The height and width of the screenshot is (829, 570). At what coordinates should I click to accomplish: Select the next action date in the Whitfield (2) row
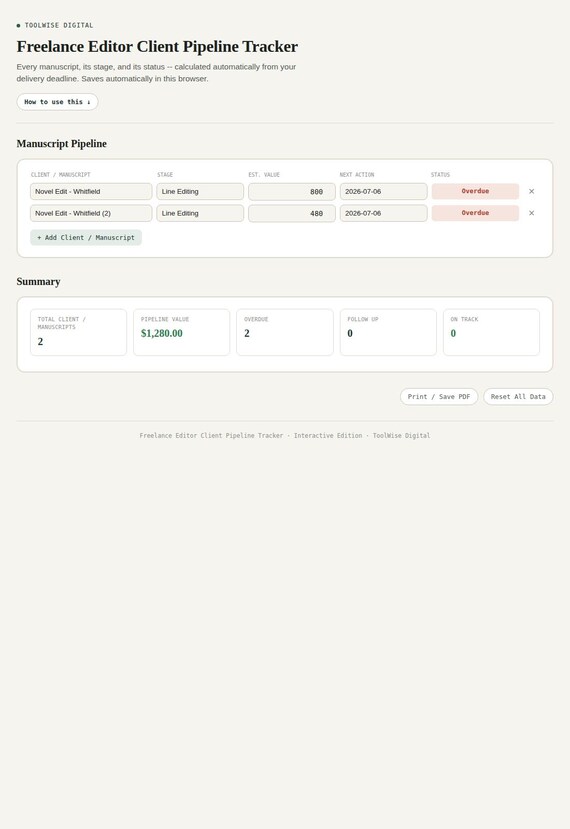[383, 213]
